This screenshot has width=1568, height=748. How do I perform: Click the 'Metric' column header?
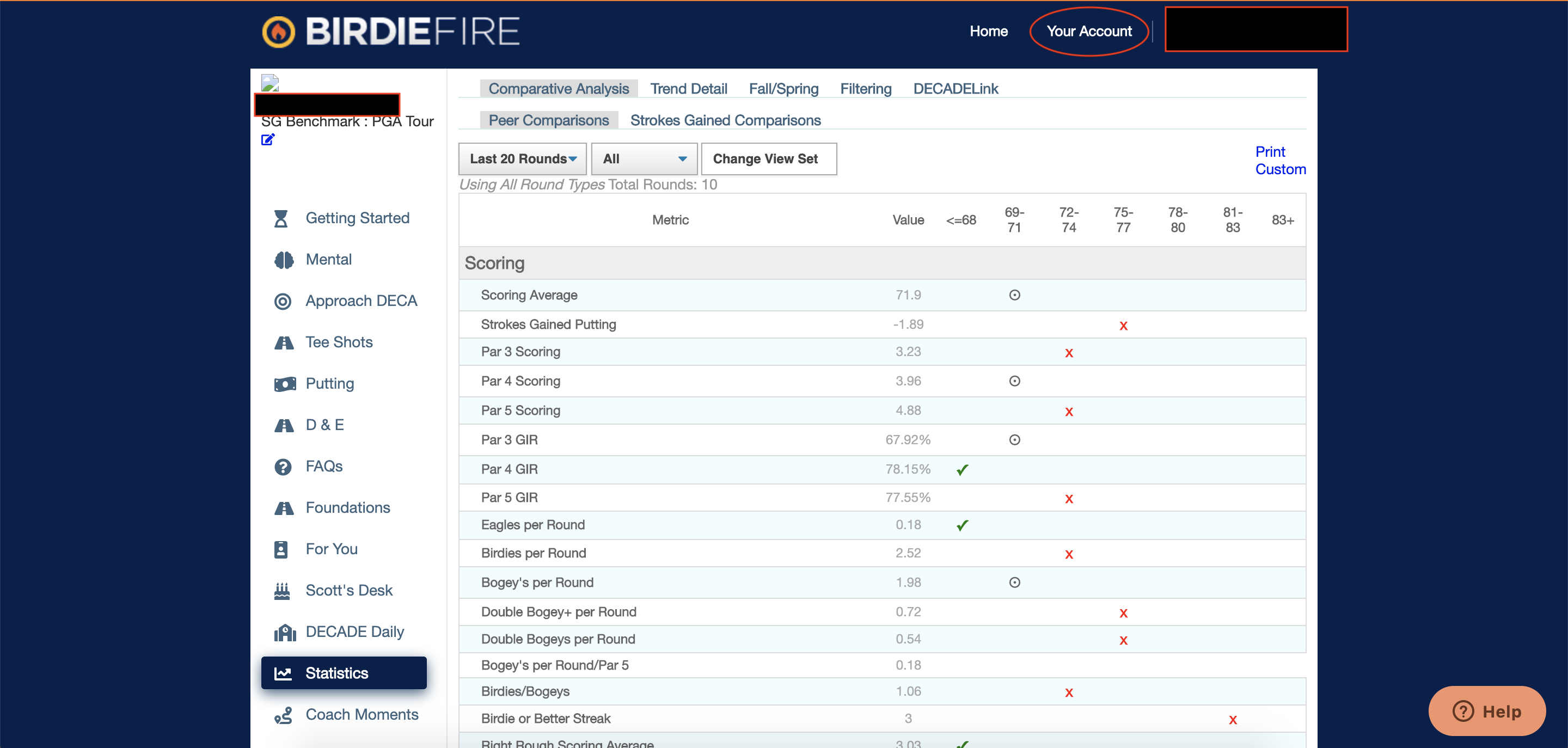point(670,220)
